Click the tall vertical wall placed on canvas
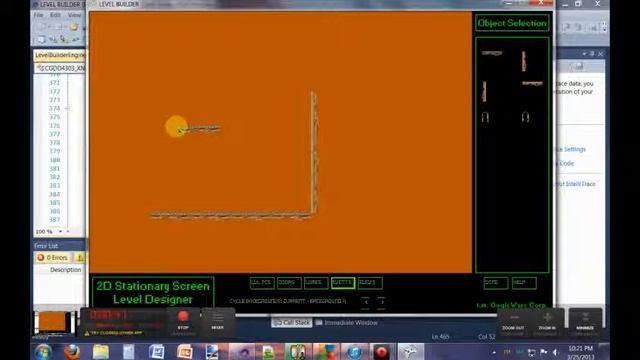The image size is (640, 360). click(314, 153)
